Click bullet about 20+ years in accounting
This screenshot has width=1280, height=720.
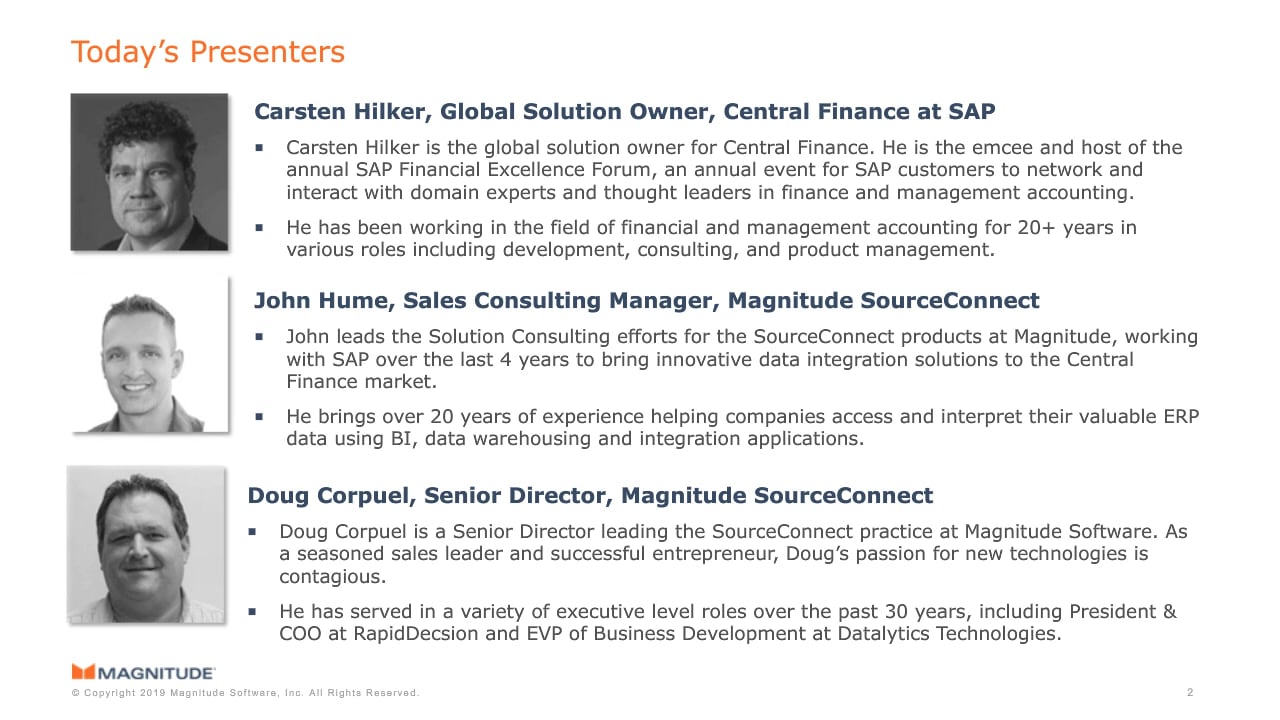(711, 239)
